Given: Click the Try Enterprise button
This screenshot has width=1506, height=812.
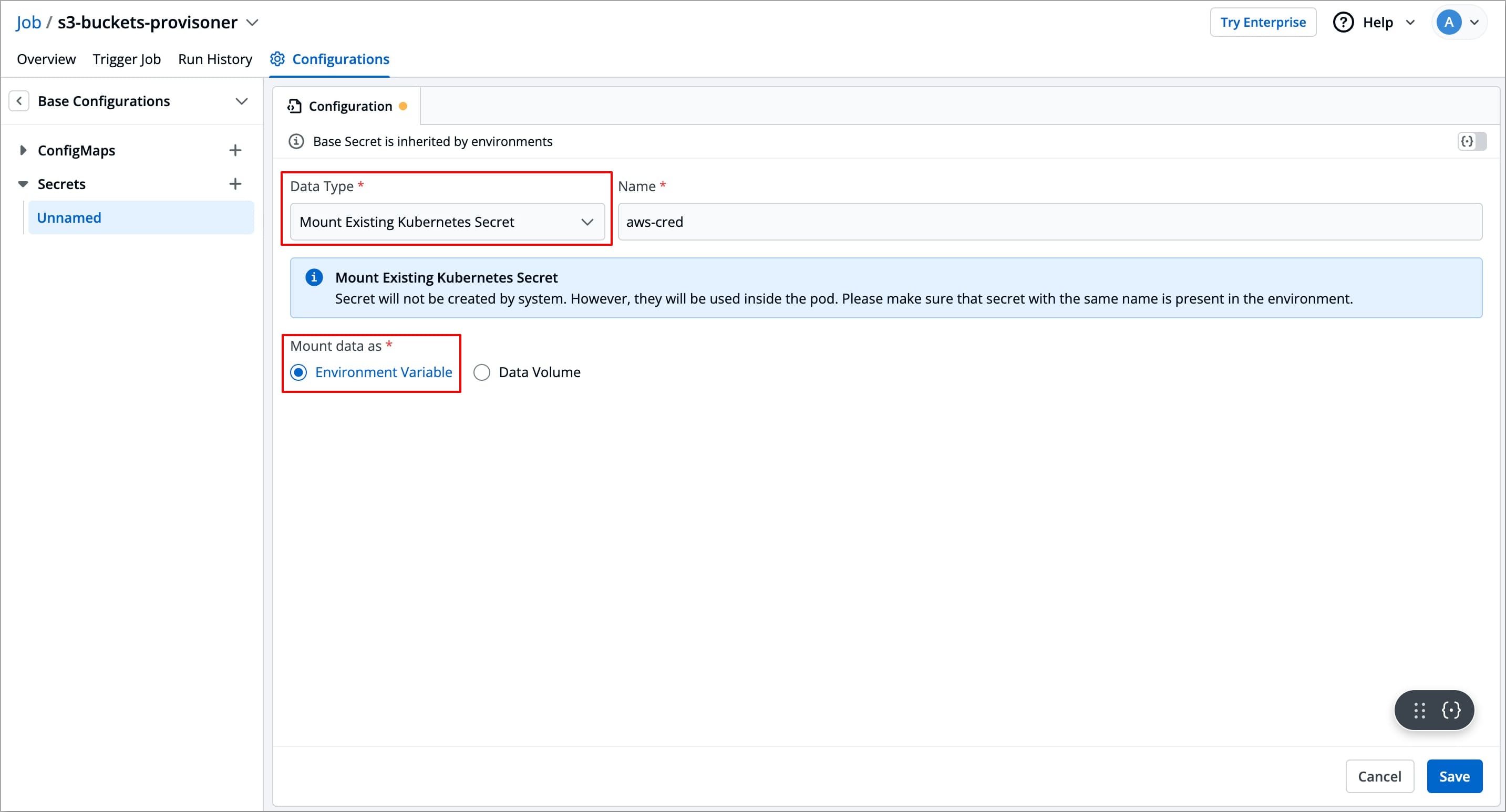Looking at the screenshot, I should point(1263,22).
